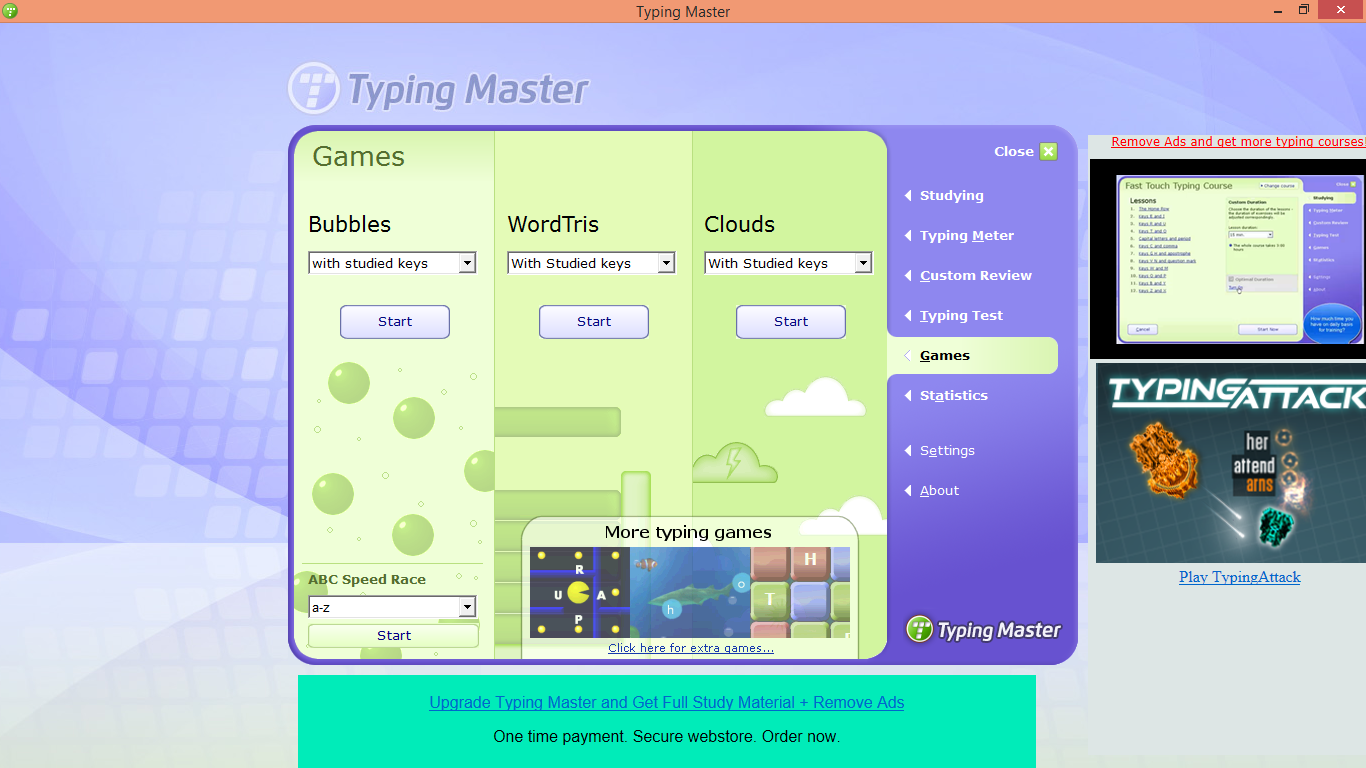The image size is (1366, 768).
Task: Open the Settings section
Action: (947, 451)
